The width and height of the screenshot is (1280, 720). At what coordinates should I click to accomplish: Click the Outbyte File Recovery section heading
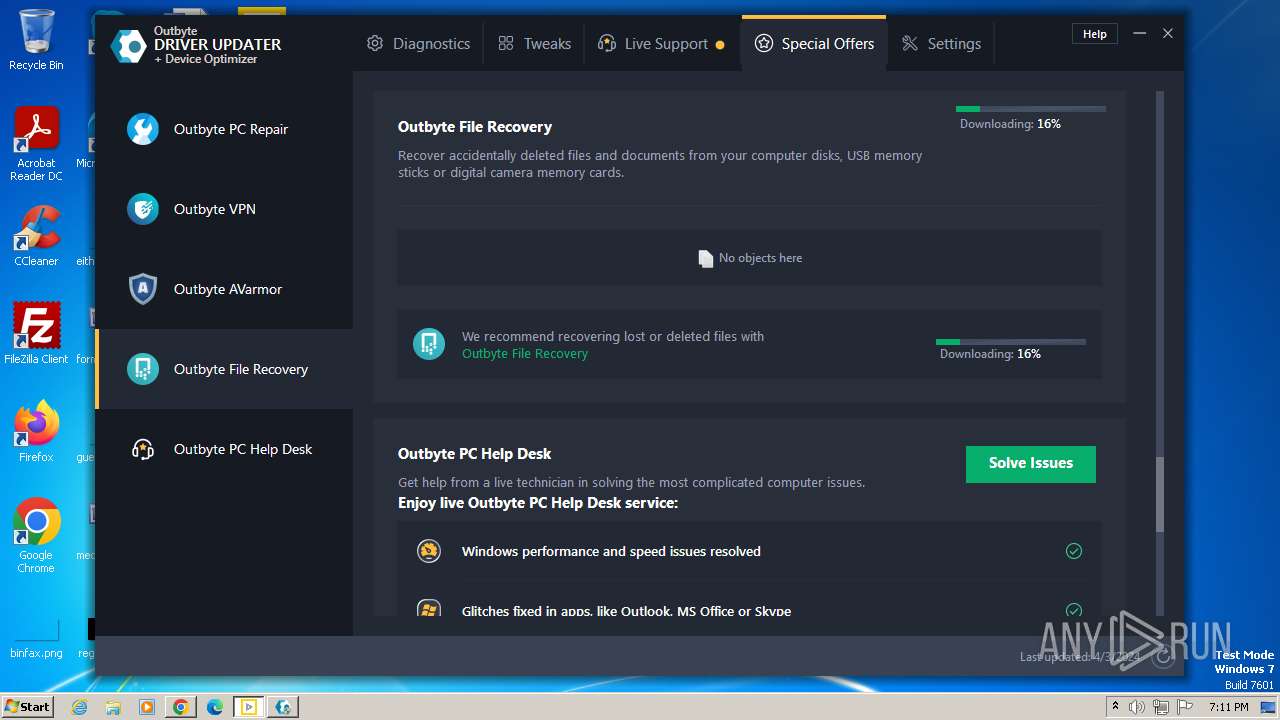tap(475, 127)
